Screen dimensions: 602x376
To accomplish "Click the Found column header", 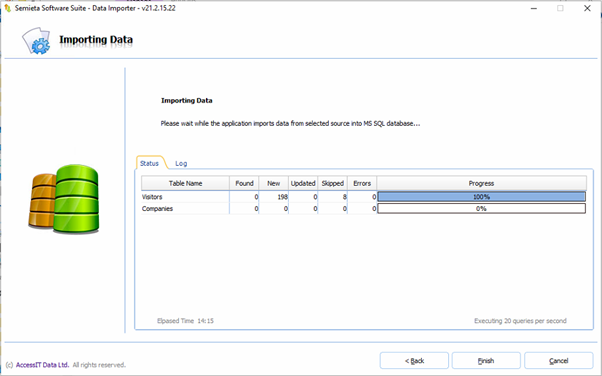I will tap(244, 183).
